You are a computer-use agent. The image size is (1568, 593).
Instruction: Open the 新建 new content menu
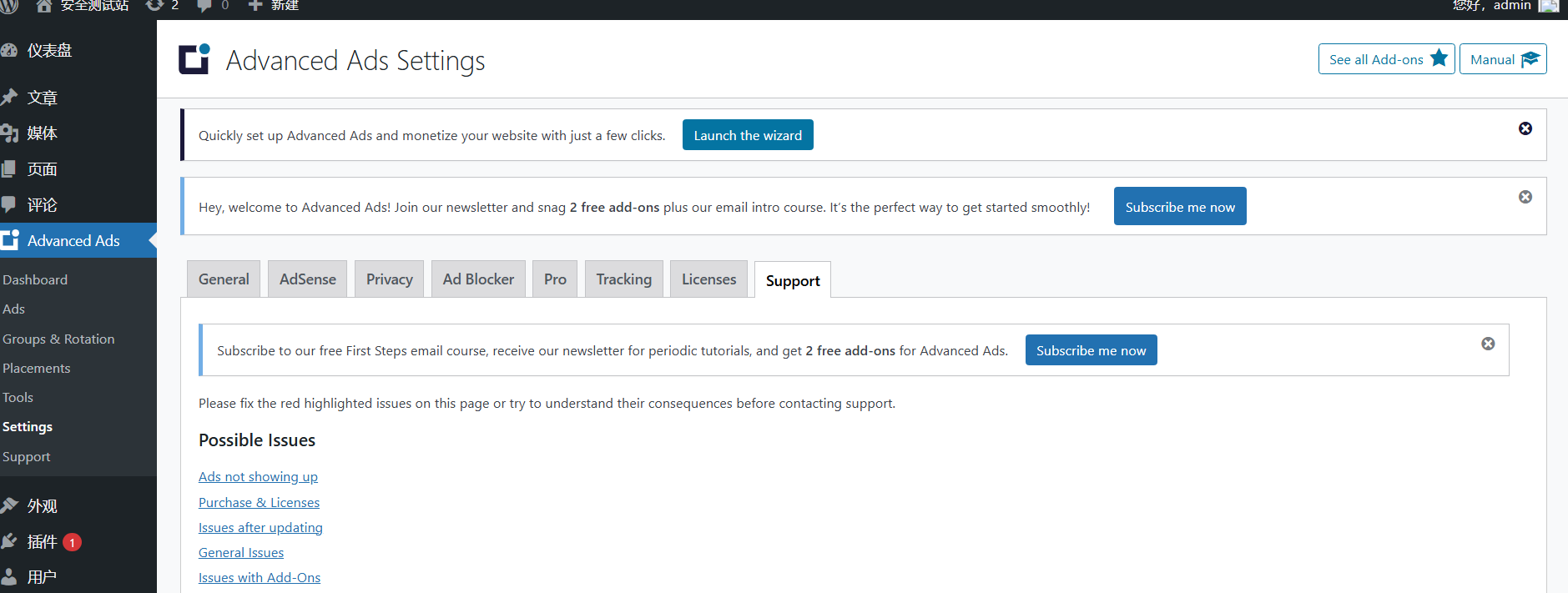[274, 6]
